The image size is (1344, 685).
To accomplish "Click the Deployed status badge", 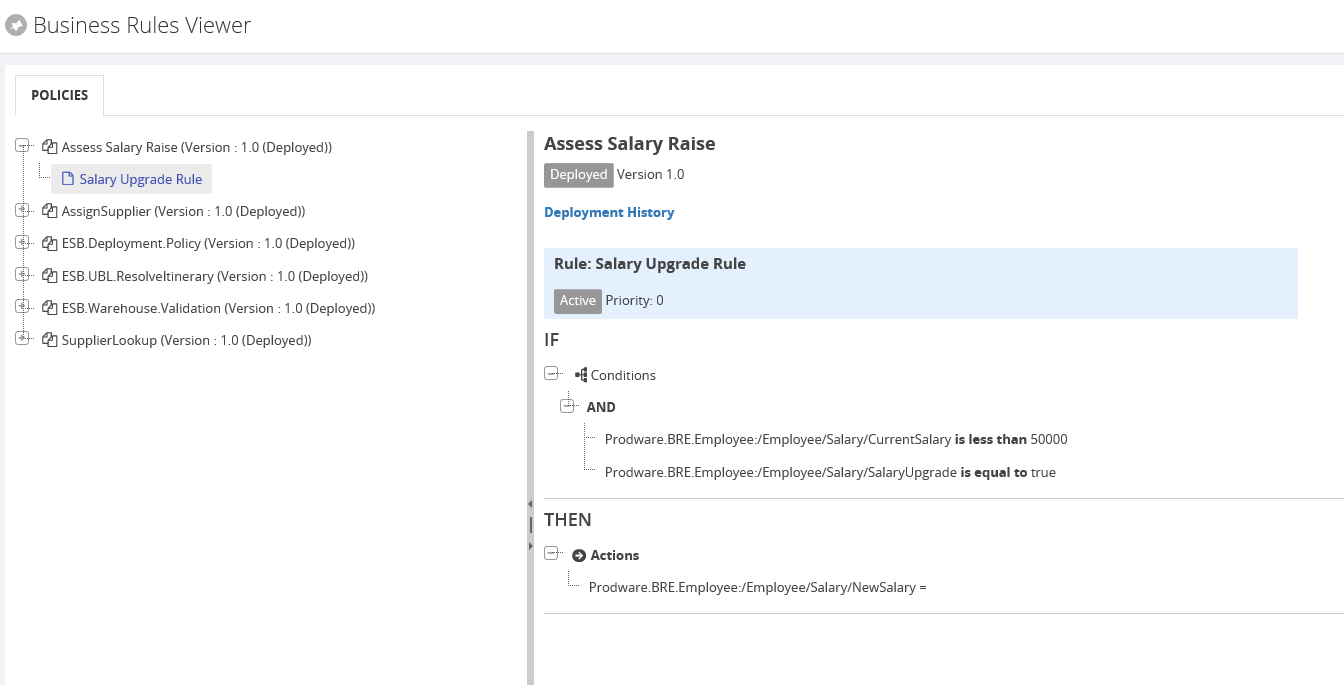I will pos(578,174).
